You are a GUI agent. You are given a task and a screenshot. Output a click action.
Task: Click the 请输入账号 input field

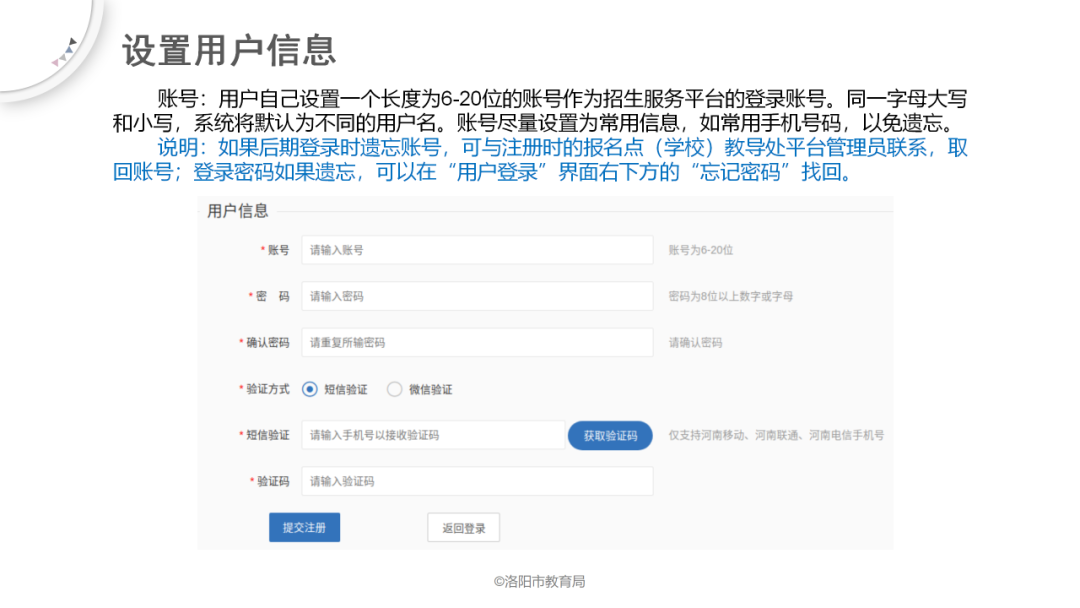[x=477, y=250]
